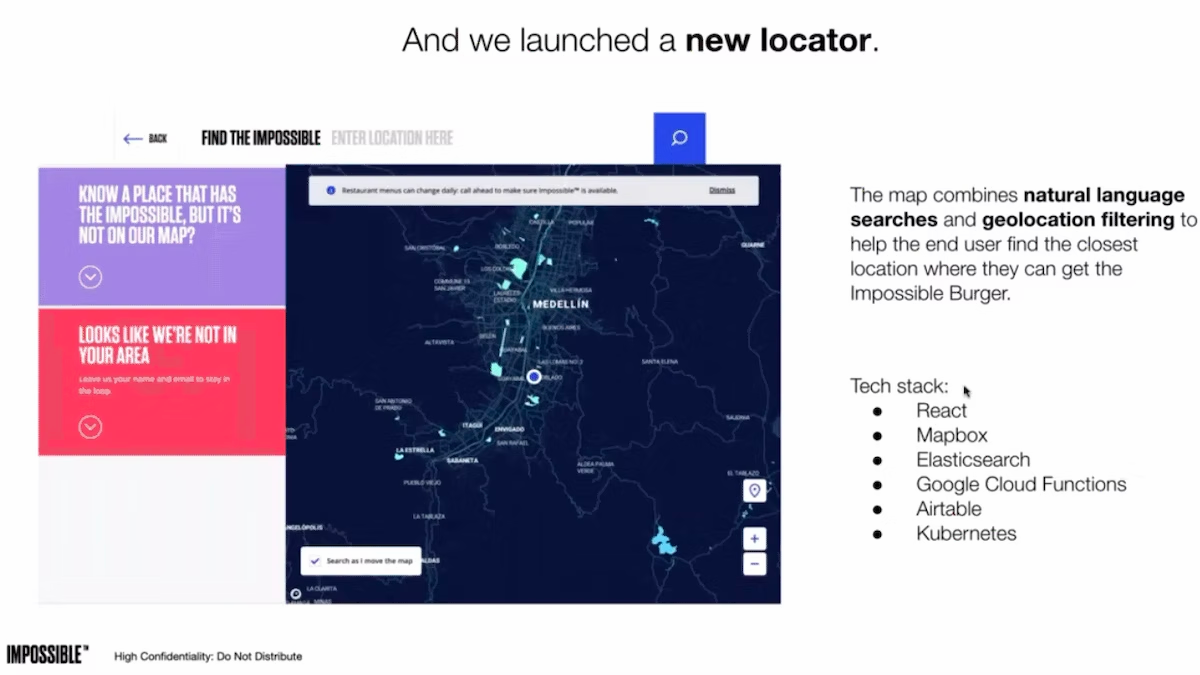Click the blue search magnifier button
The height and width of the screenshot is (675, 1200).
point(679,138)
